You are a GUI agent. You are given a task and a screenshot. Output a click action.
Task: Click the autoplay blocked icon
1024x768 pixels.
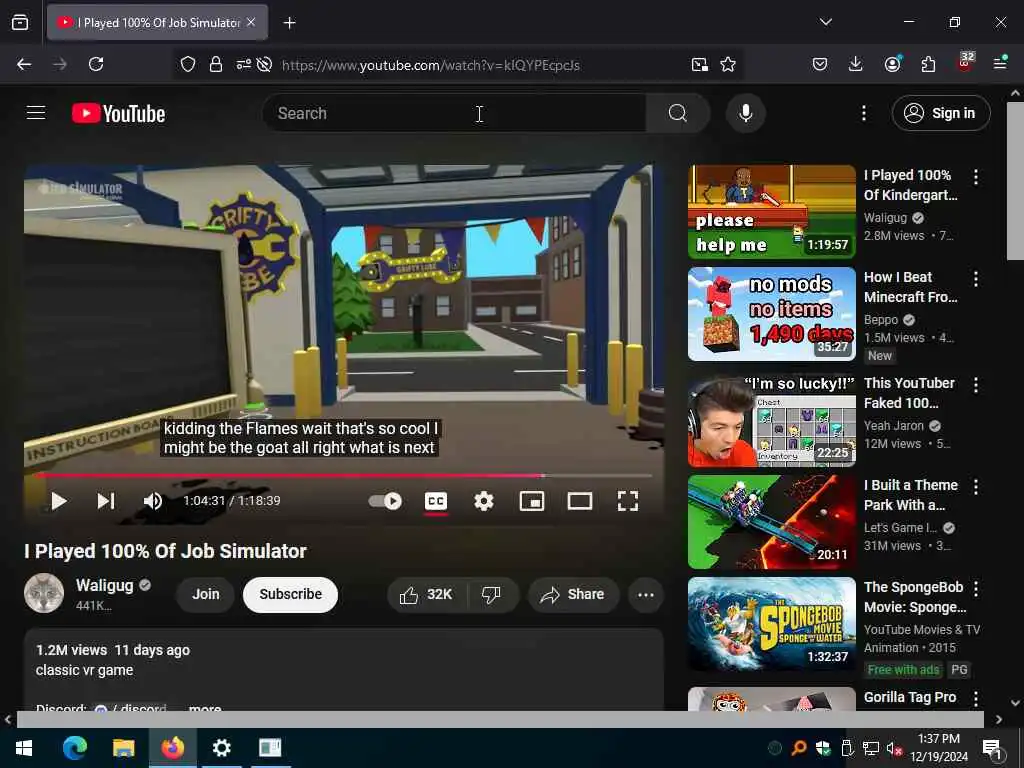point(264,64)
